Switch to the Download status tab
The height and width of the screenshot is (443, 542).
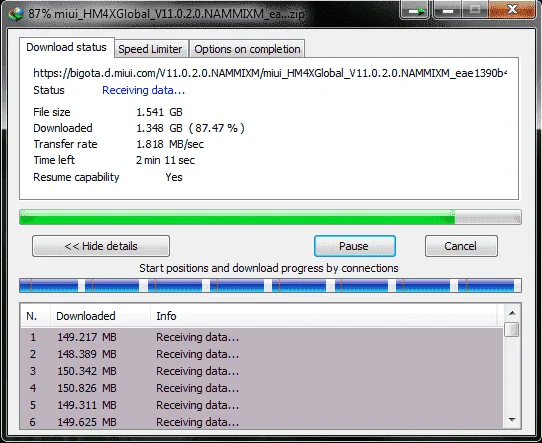point(66,47)
